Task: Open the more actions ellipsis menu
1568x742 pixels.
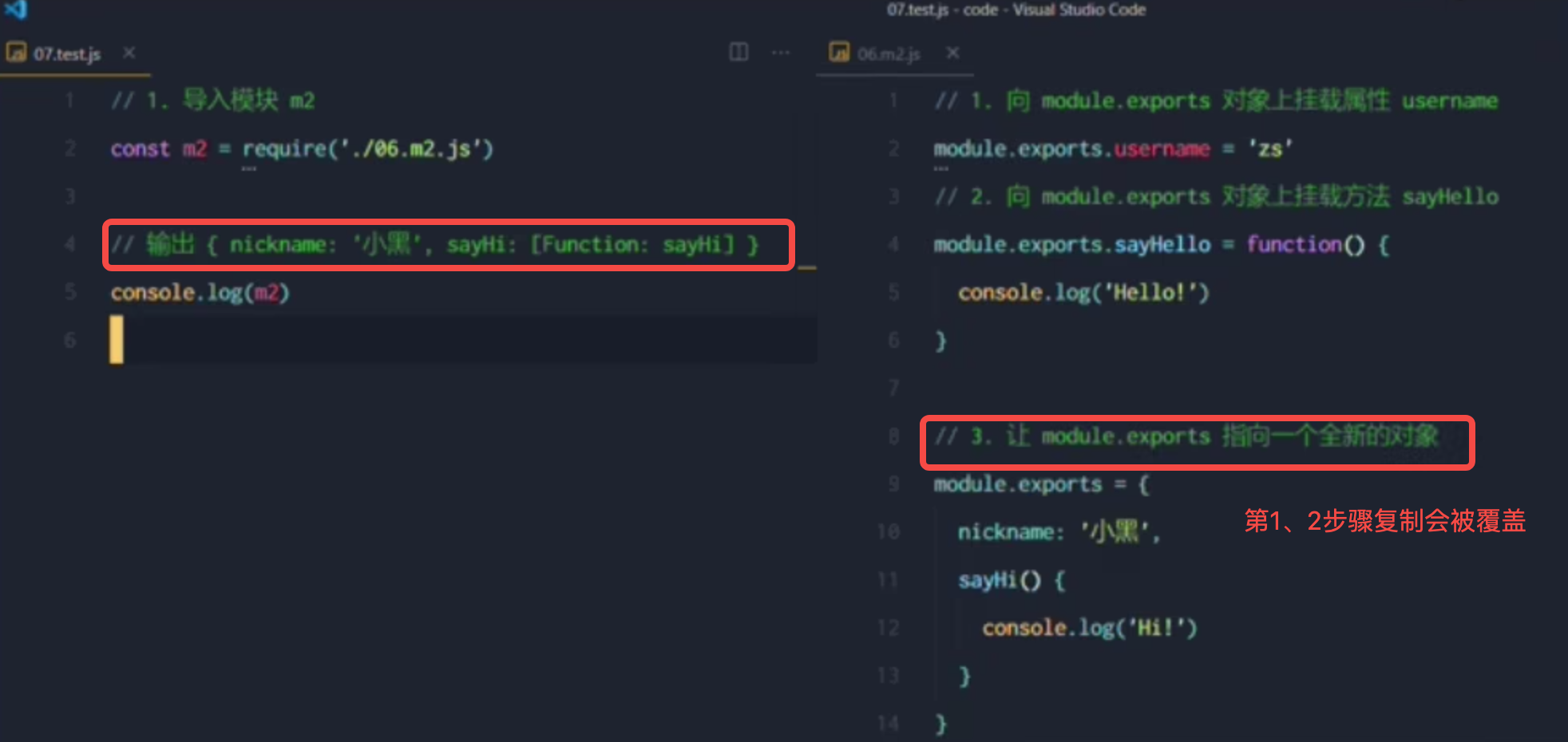Action: tap(781, 53)
